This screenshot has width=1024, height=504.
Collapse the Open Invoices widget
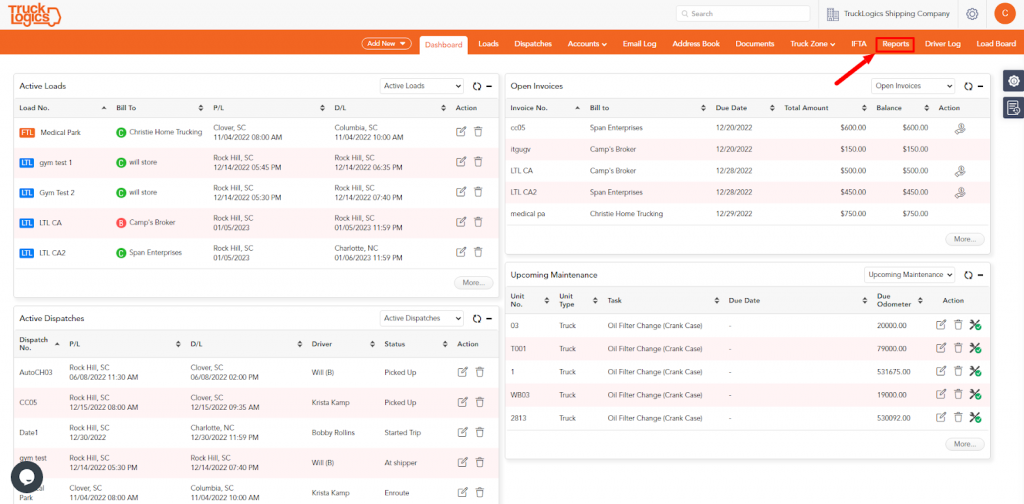[x=980, y=86]
